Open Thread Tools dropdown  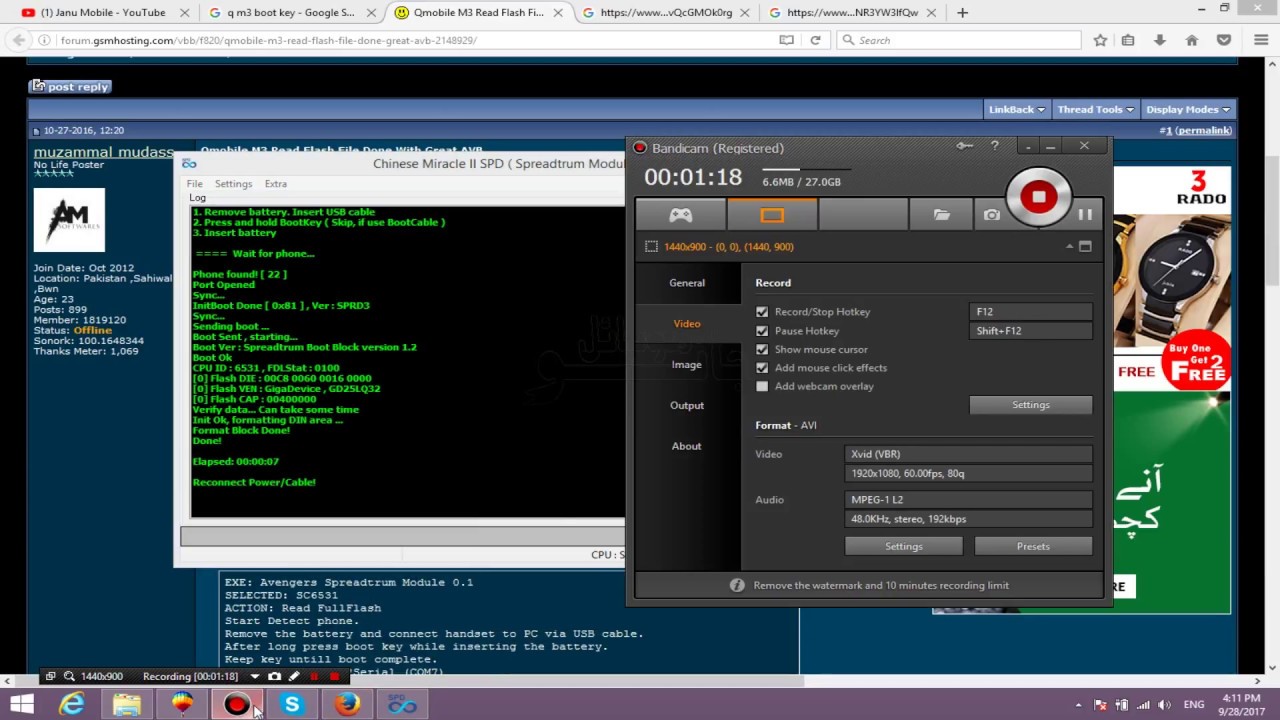pyautogui.click(x=1095, y=109)
